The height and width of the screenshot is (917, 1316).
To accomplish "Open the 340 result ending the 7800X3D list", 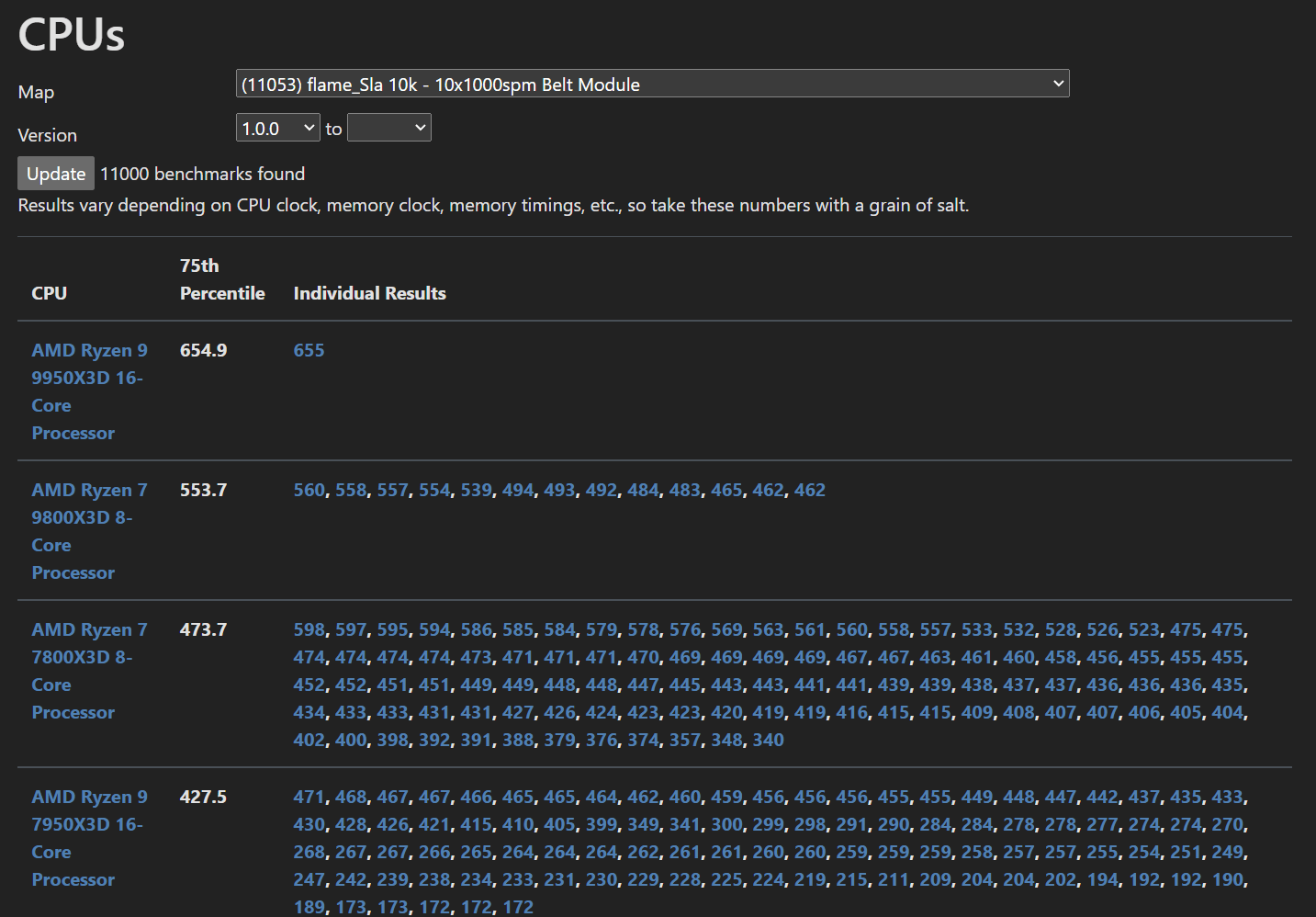I will (x=768, y=740).
